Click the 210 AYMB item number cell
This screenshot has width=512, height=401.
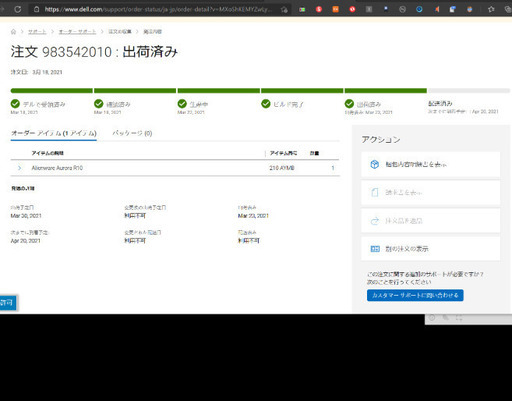pos(282,168)
